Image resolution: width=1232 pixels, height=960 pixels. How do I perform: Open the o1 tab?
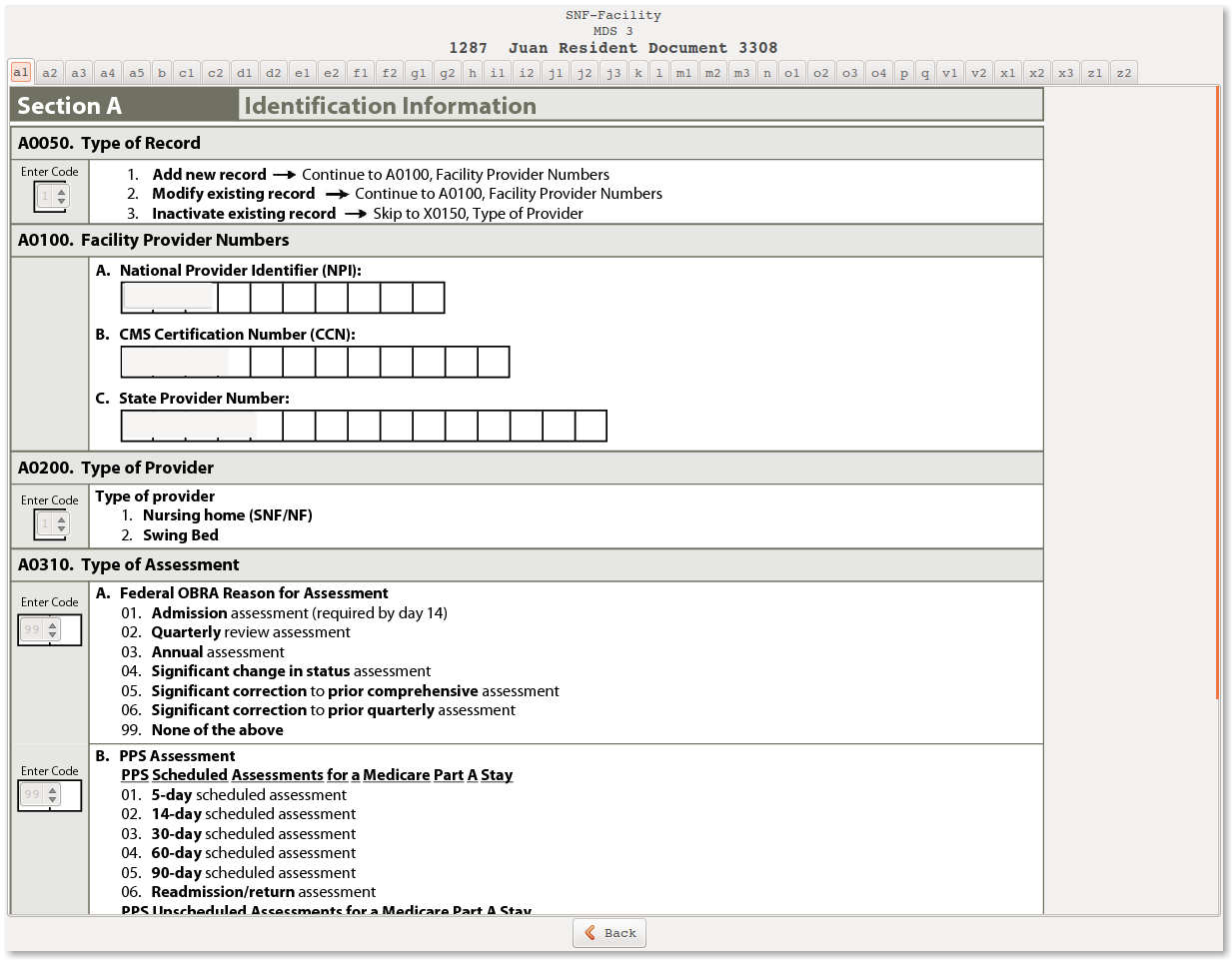(792, 73)
